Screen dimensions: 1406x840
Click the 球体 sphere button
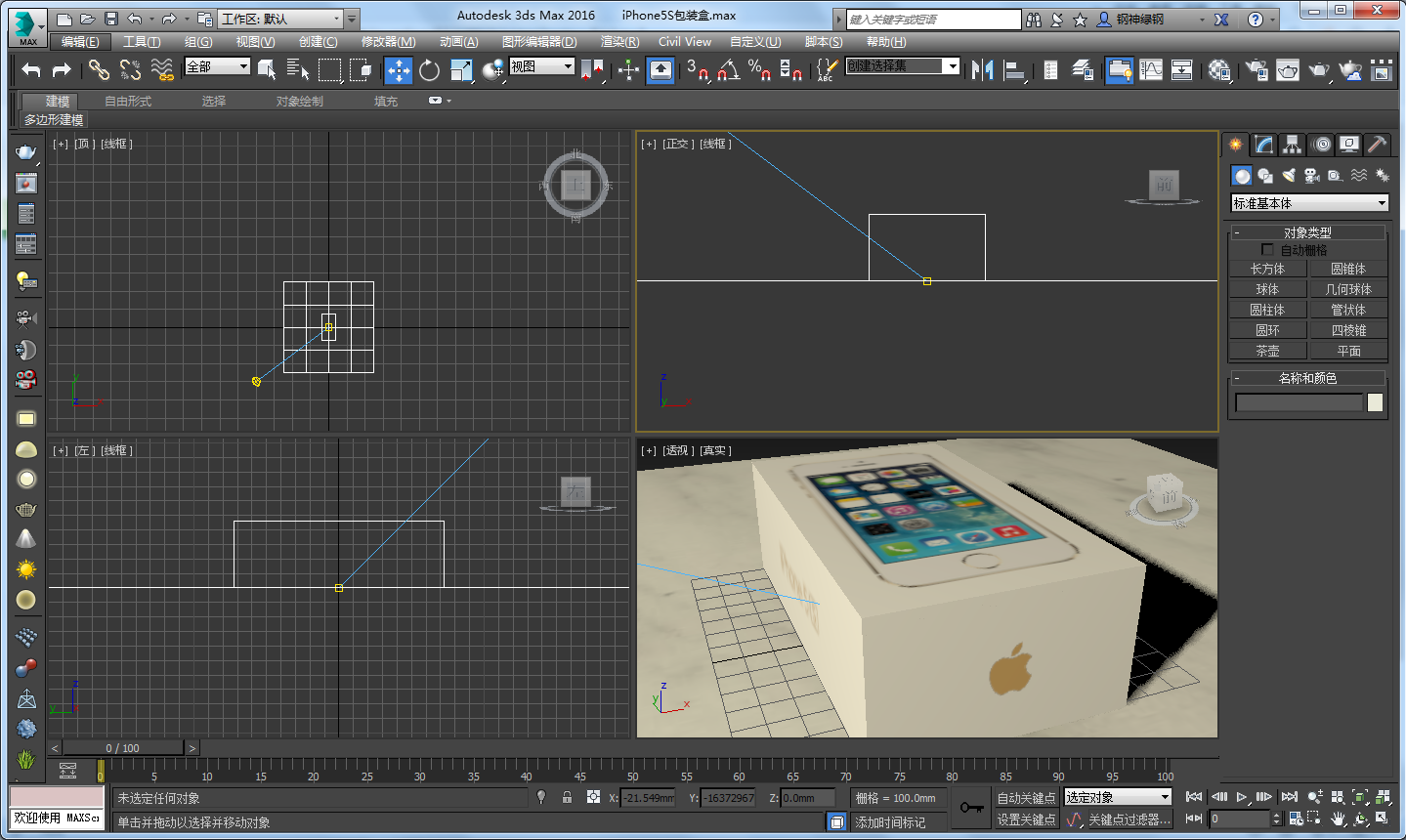click(1267, 289)
